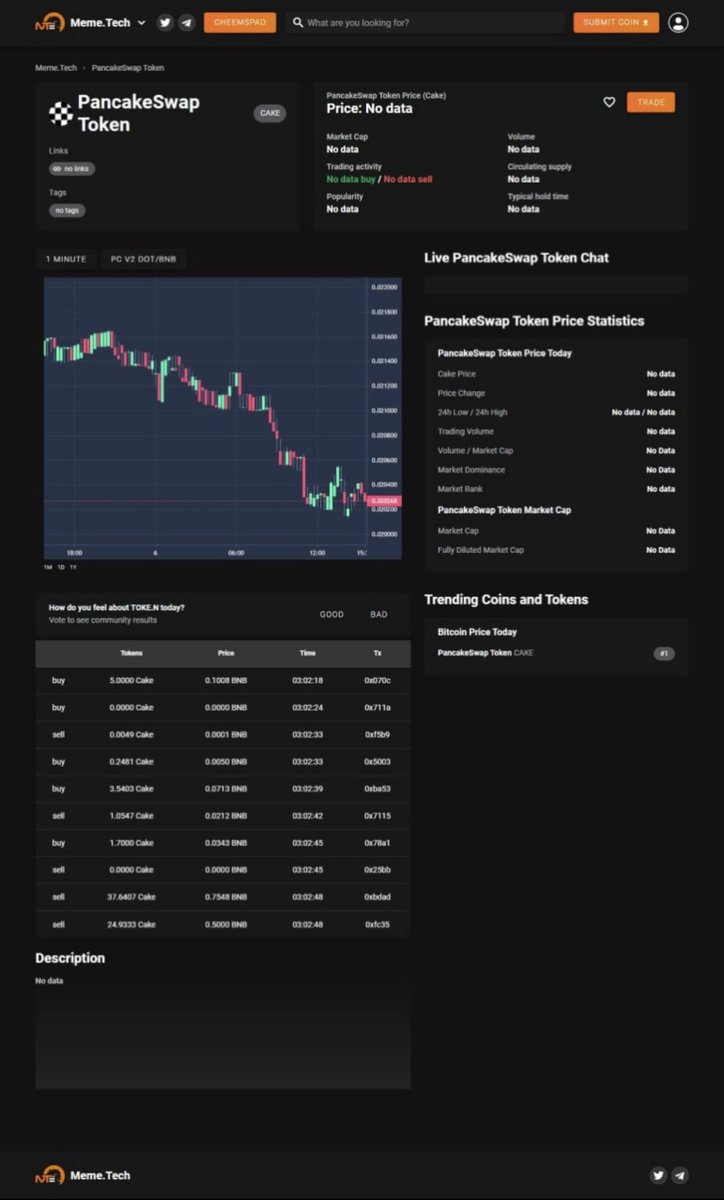
Task: Click 'No data buy' trading activity text
Action: [x=350, y=179]
